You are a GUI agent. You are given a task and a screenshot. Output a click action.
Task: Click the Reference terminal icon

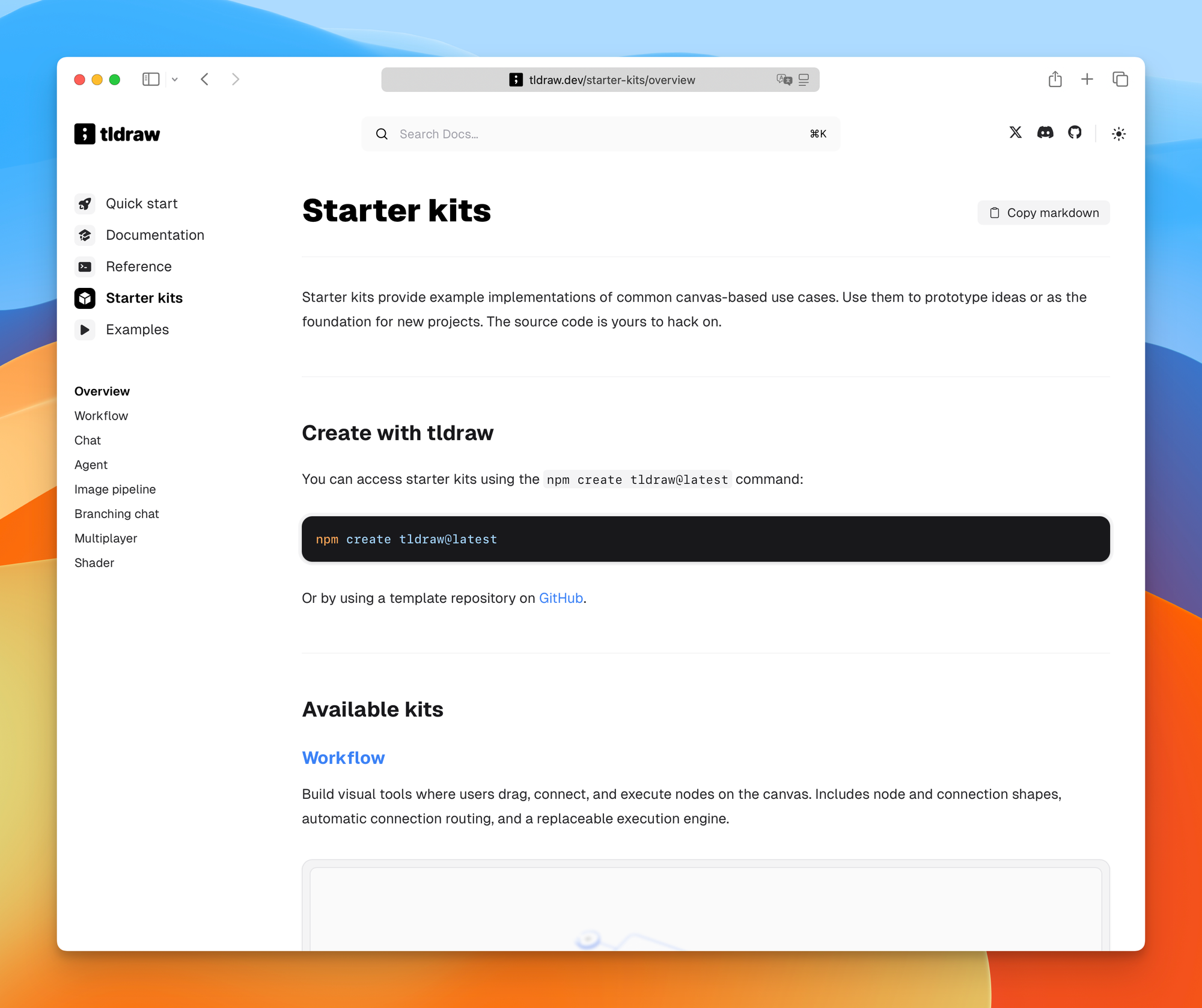point(85,267)
